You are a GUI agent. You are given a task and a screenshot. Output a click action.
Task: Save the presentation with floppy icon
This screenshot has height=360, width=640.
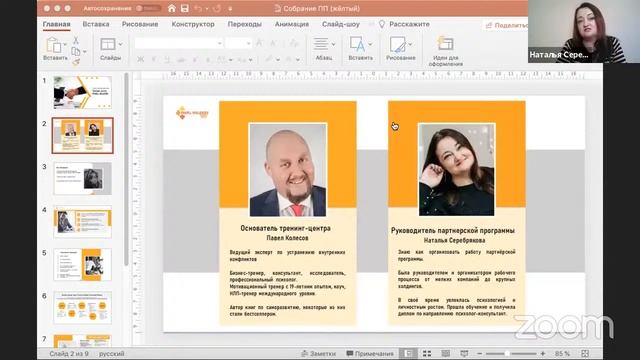point(185,8)
